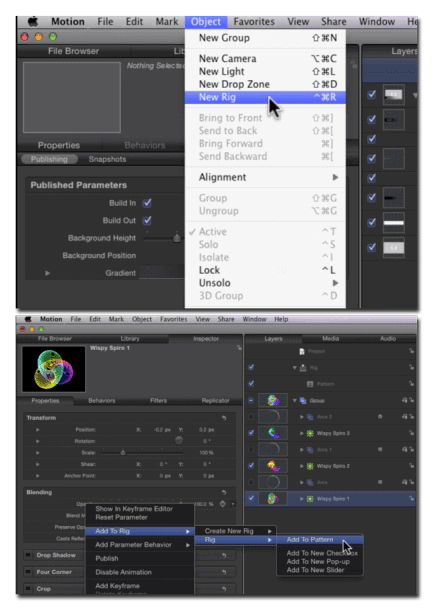The height and width of the screenshot is (610, 433).
Task: Click the Transform section reset arrow icon
Action: [x=224, y=418]
